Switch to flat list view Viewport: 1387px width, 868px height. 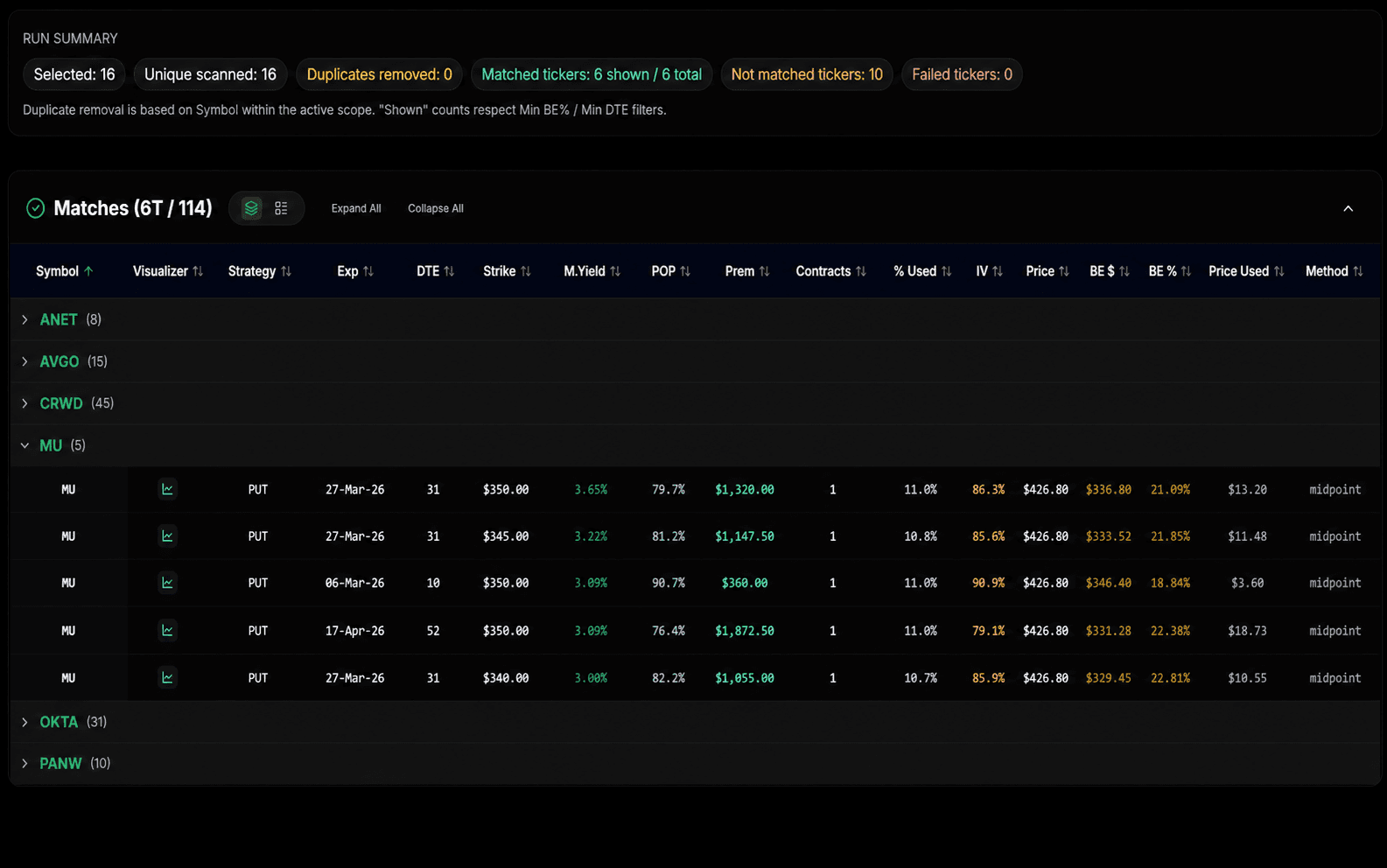pyautogui.click(x=281, y=208)
